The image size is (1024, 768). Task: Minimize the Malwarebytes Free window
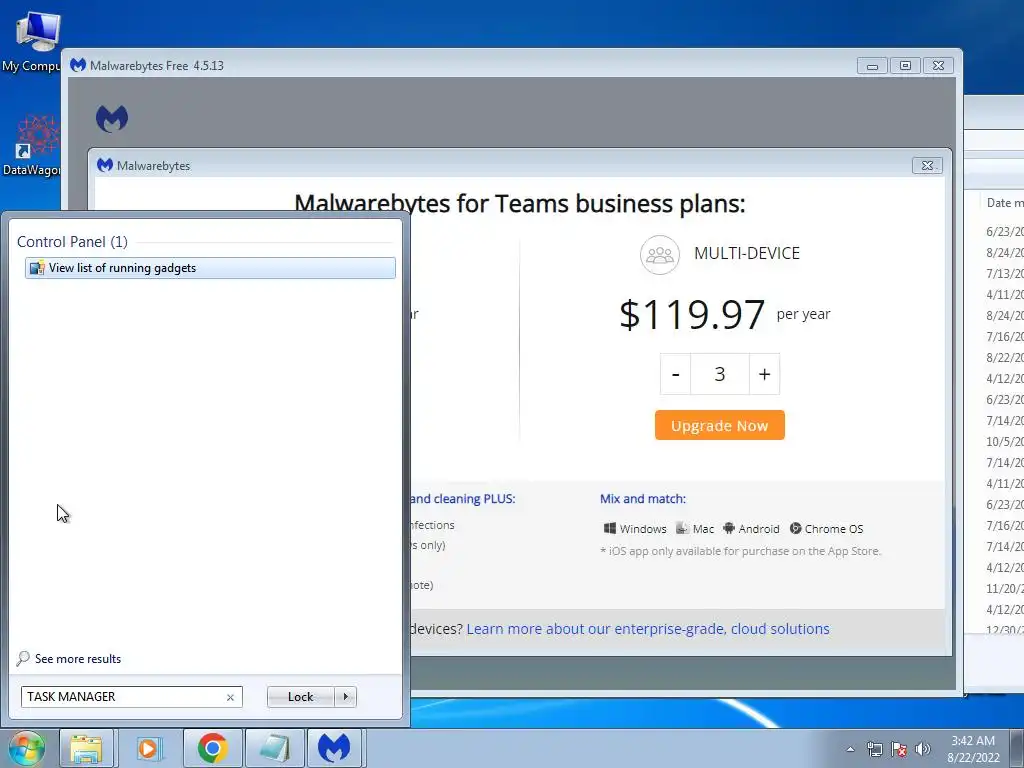[x=872, y=66]
